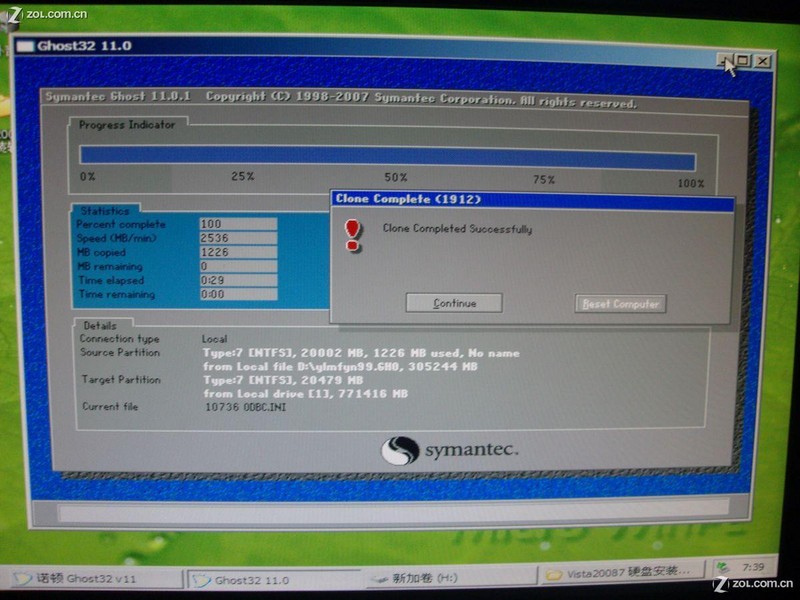Screen dimensions: 800x600
Task: Click the 'from Local drive [1], 771416 MB' line
Action: pos(306,393)
